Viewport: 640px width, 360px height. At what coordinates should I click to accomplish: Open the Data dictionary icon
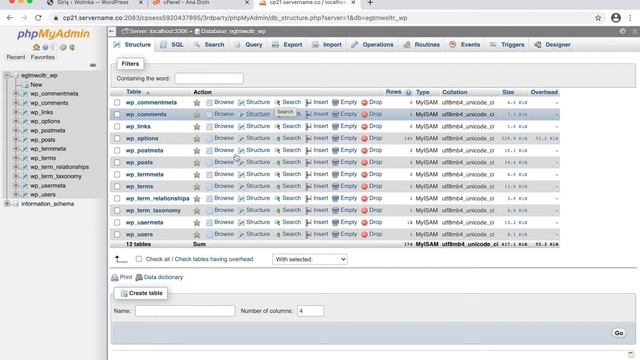click(139, 278)
